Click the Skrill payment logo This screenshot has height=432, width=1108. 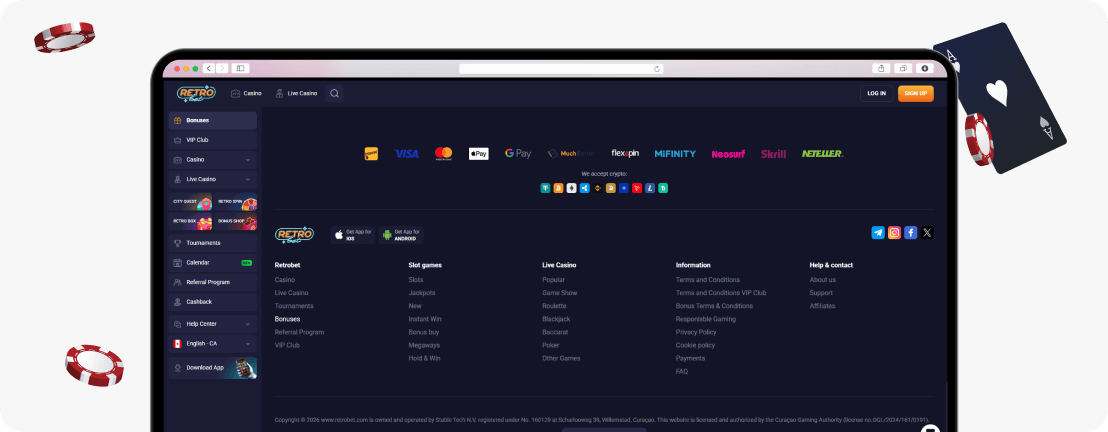[x=773, y=153]
